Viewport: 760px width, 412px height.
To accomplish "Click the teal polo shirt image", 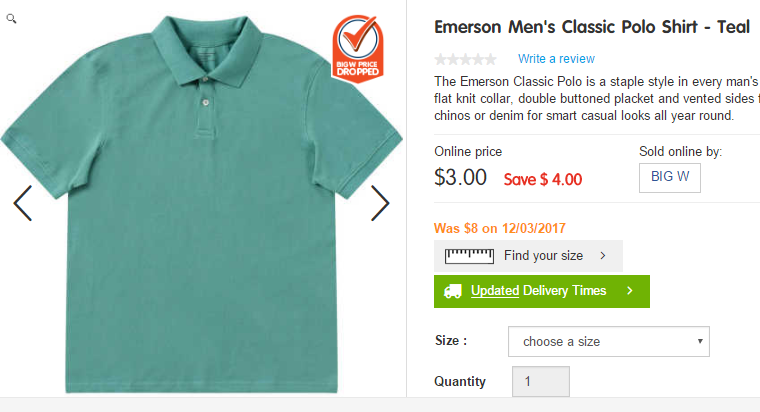I will click(202, 204).
